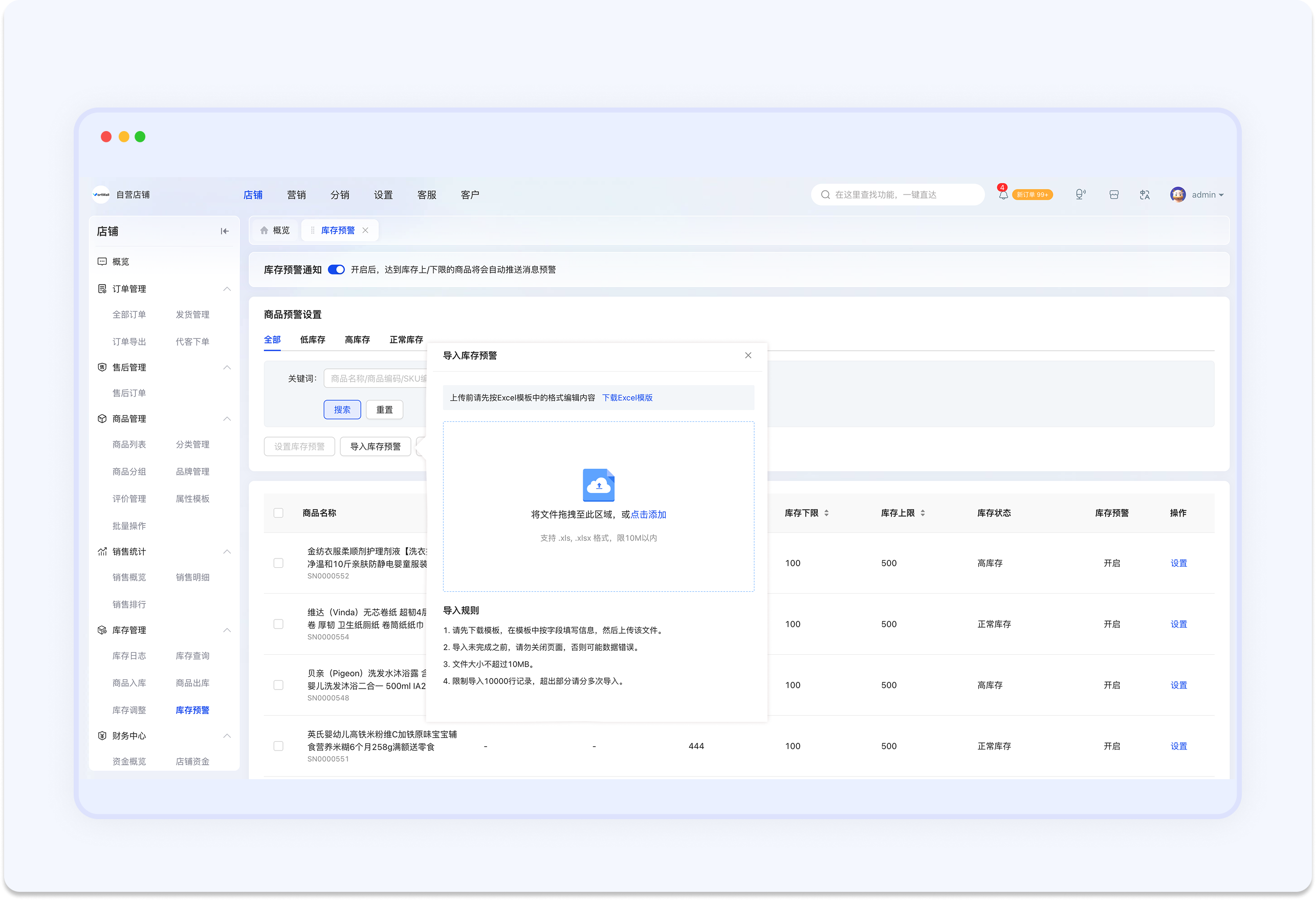This screenshot has width=1316, height=900.
Task: Click the ShortMall store logo
Action: click(x=101, y=195)
